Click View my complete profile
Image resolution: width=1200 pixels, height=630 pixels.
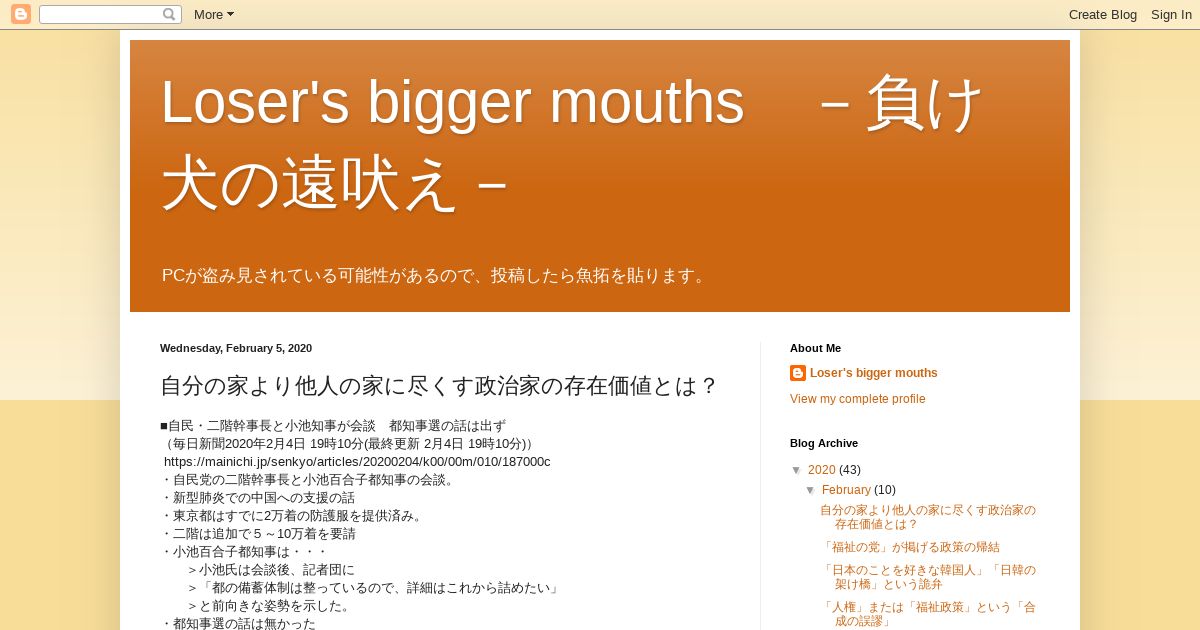coord(858,399)
